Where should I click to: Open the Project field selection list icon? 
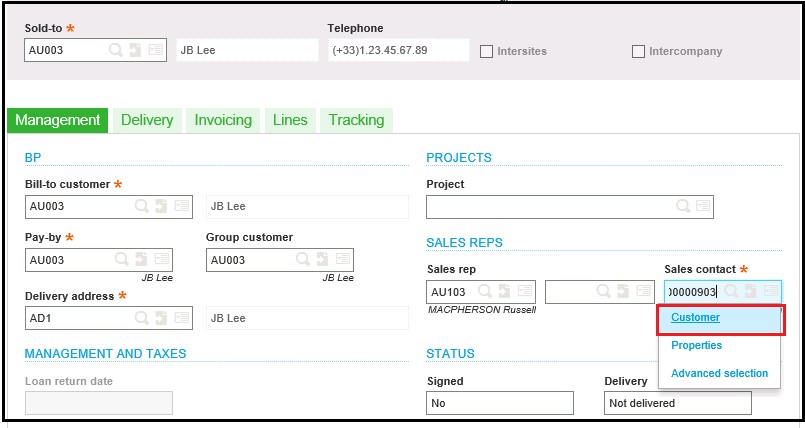[703, 206]
